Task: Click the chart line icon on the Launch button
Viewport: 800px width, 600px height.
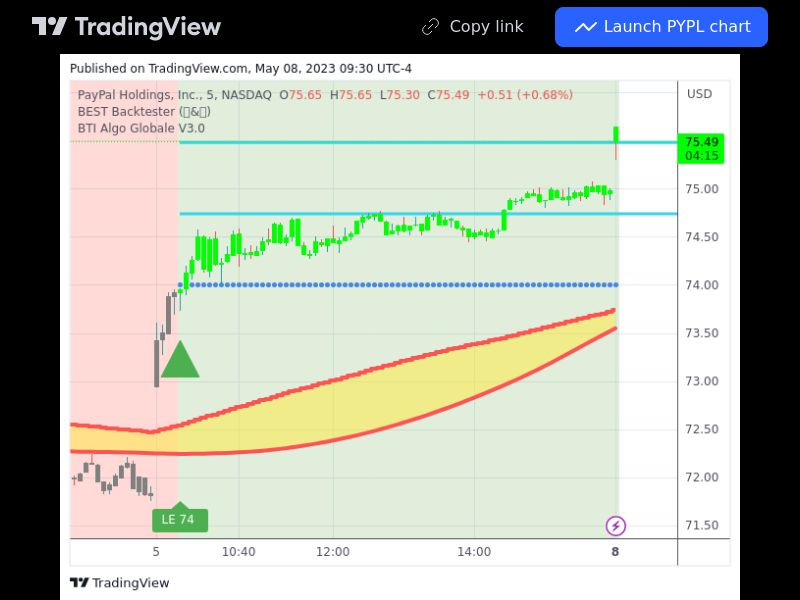Action: click(585, 27)
